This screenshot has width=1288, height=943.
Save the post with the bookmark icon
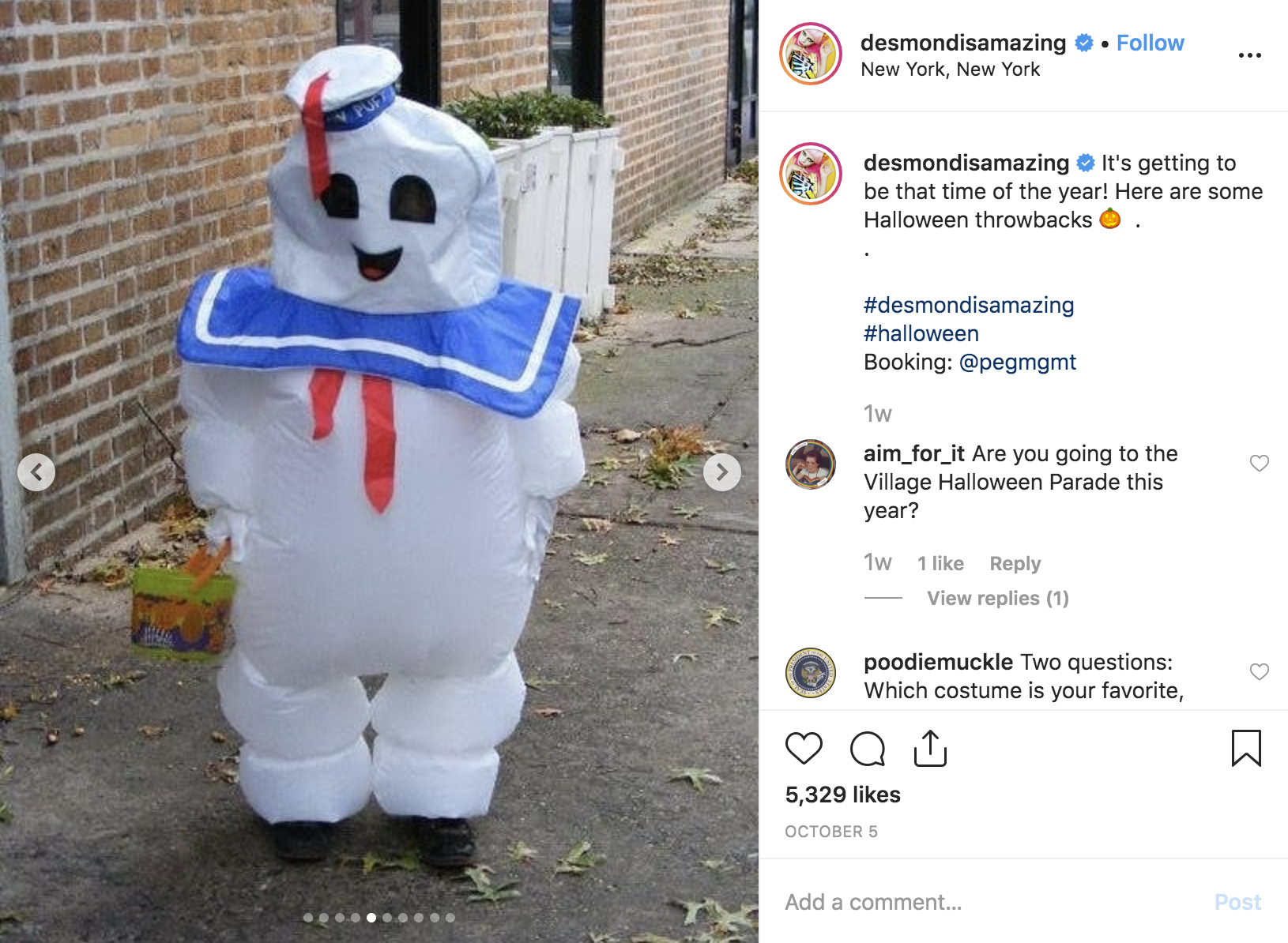(x=1246, y=748)
